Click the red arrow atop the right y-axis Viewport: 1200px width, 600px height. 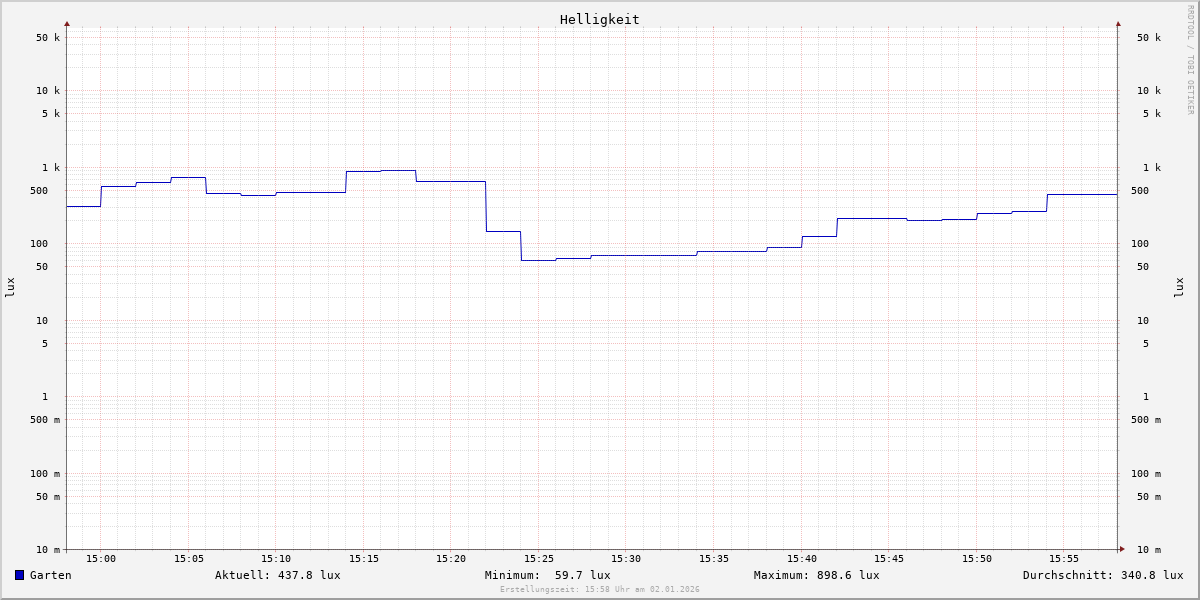pyautogui.click(x=1118, y=23)
